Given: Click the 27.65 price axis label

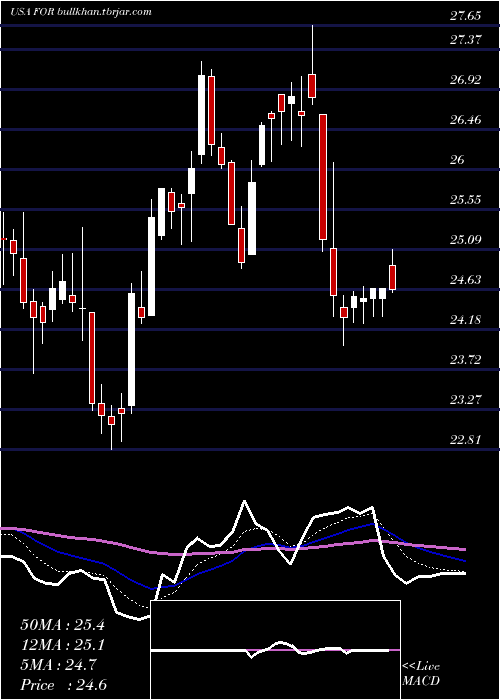Looking at the screenshot, I should click(x=466, y=16).
